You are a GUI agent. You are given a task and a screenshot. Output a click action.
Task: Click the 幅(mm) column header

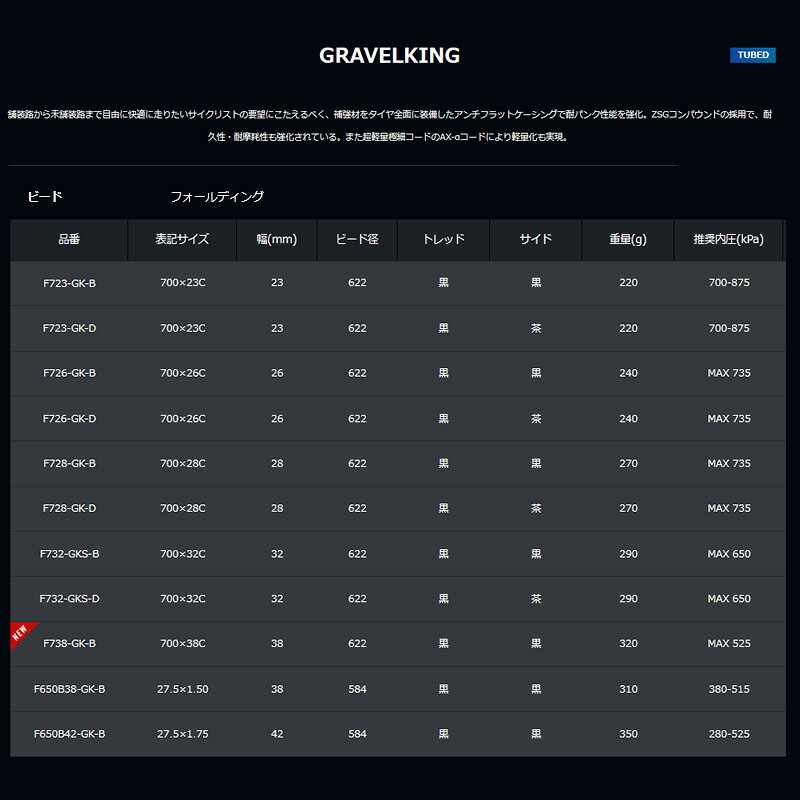click(x=277, y=240)
